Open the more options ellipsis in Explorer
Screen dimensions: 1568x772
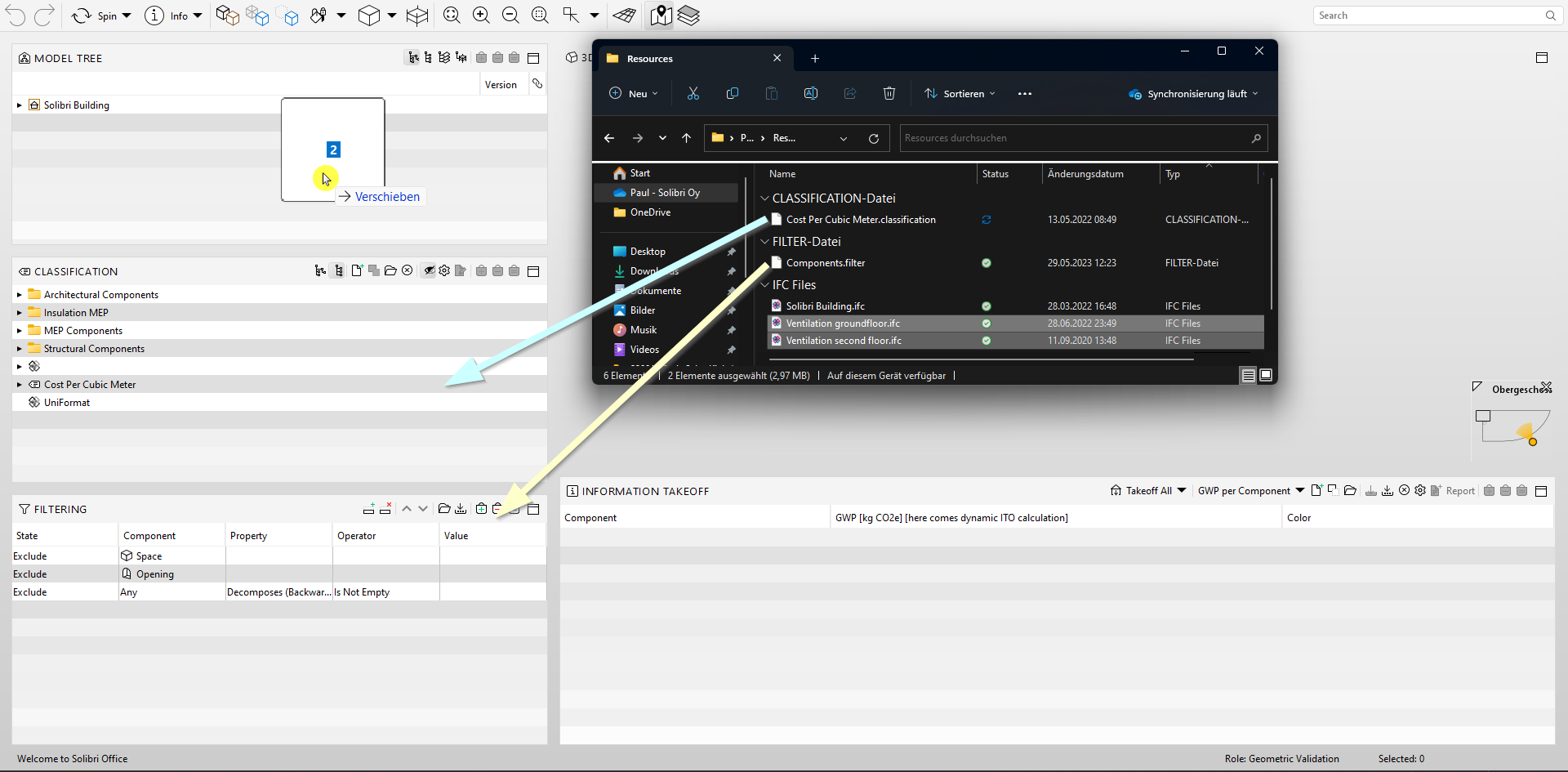click(1025, 94)
